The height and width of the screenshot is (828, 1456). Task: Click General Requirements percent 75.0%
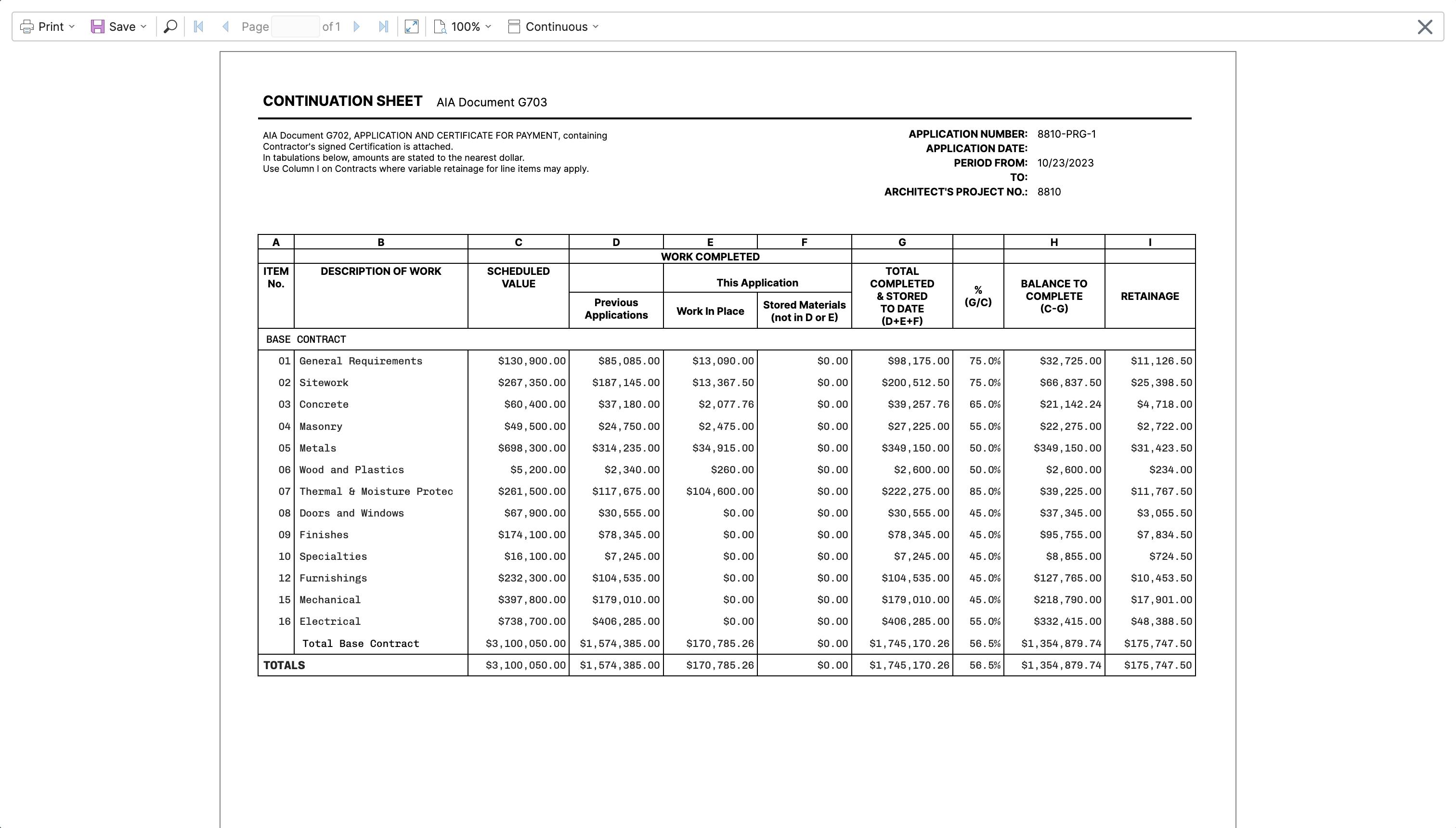click(x=985, y=361)
